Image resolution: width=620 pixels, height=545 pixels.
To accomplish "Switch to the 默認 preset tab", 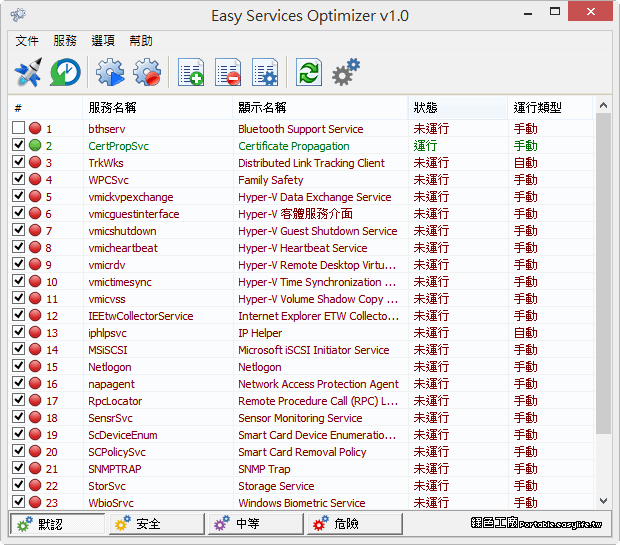I will click(x=57, y=524).
